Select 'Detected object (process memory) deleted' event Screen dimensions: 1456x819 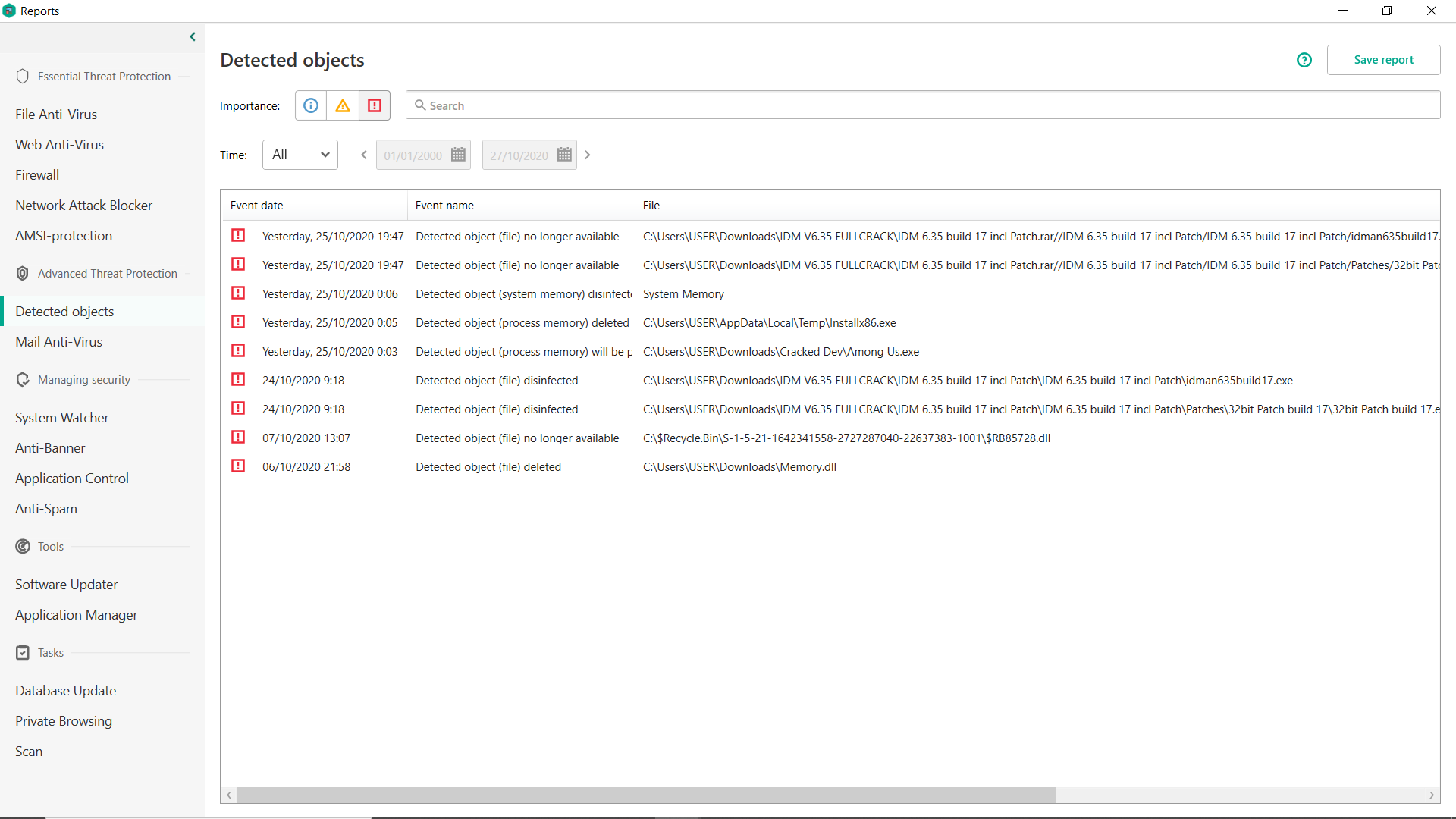(522, 323)
